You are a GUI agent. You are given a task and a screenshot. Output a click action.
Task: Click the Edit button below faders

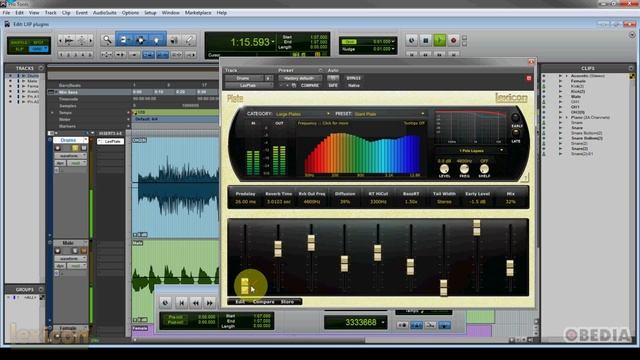click(240, 302)
